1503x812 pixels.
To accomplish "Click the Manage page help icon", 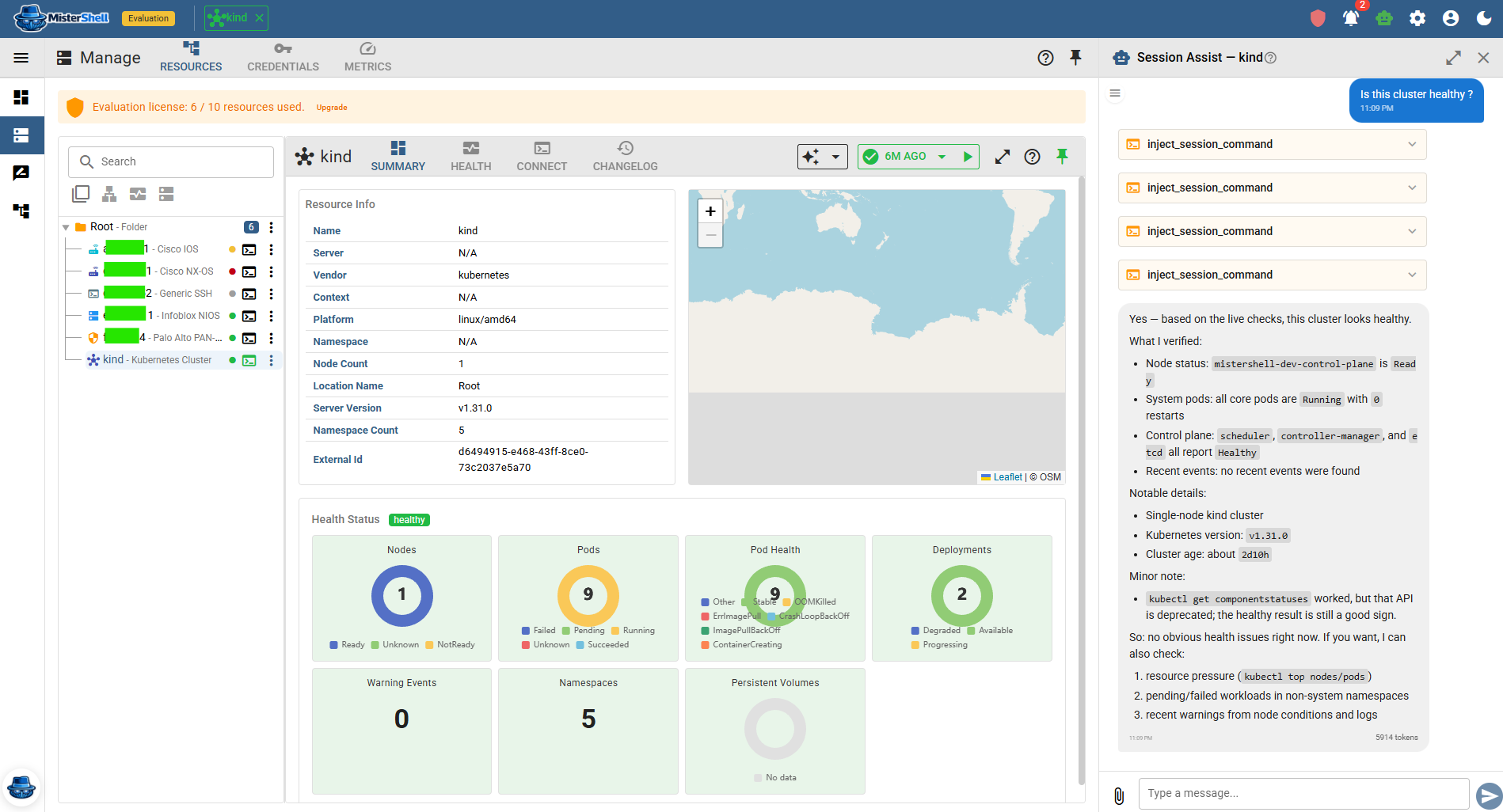I will coord(1045,58).
